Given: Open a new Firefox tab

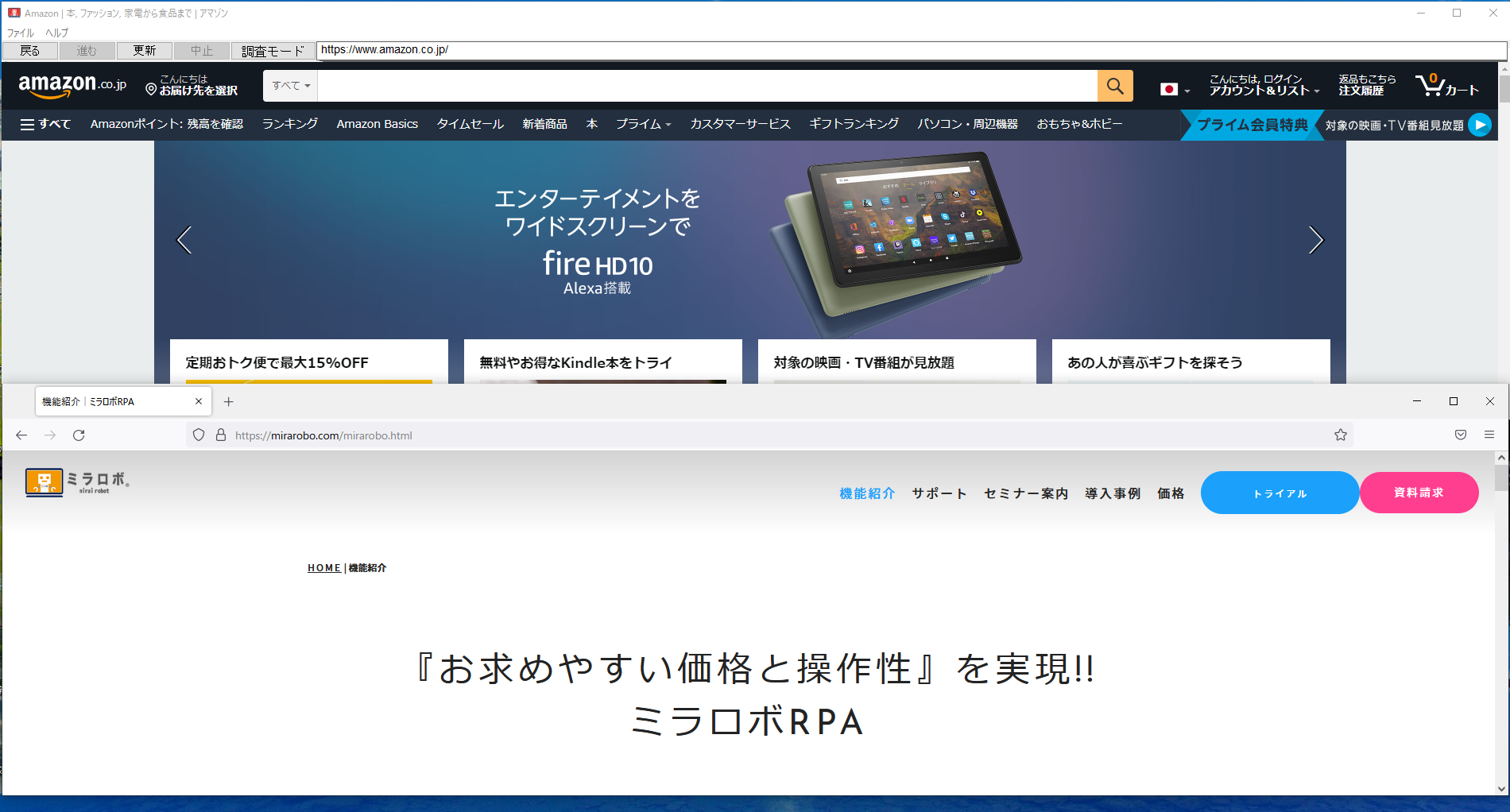Looking at the screenshot, I should (x=229, y=402).
